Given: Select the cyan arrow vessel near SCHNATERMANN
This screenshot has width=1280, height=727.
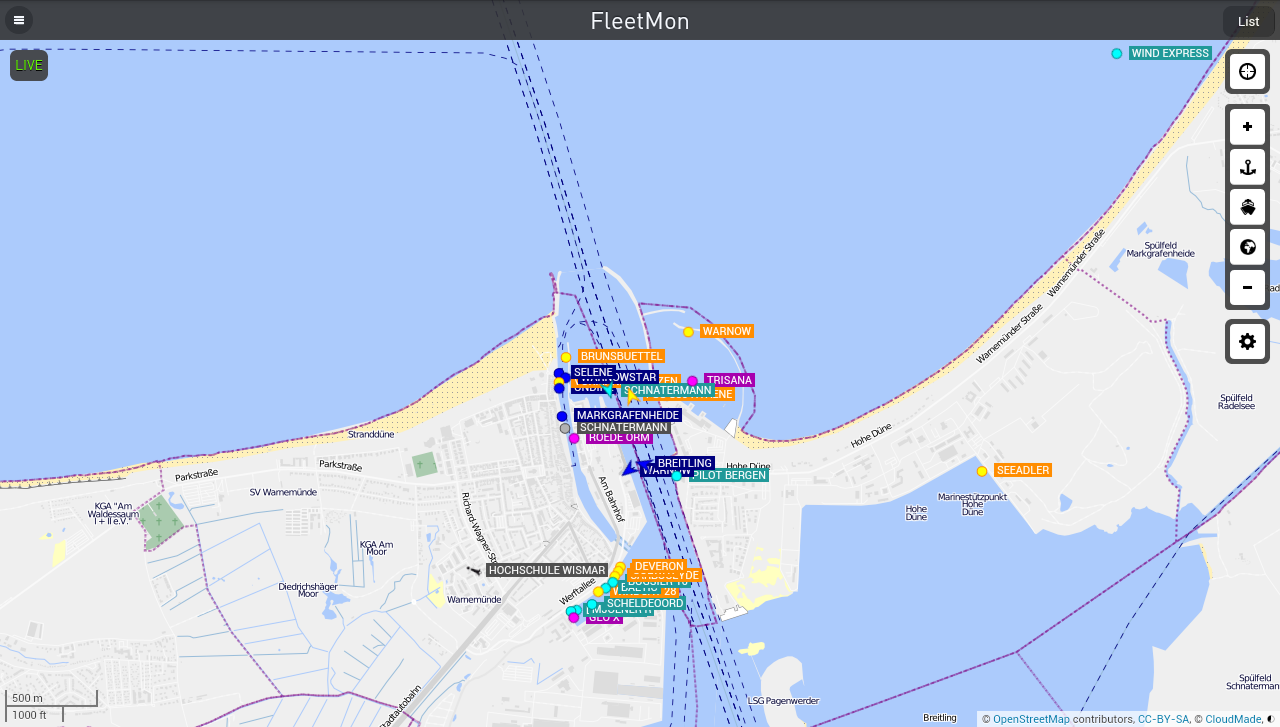Looking at the screenshot, I should (607, 390).
